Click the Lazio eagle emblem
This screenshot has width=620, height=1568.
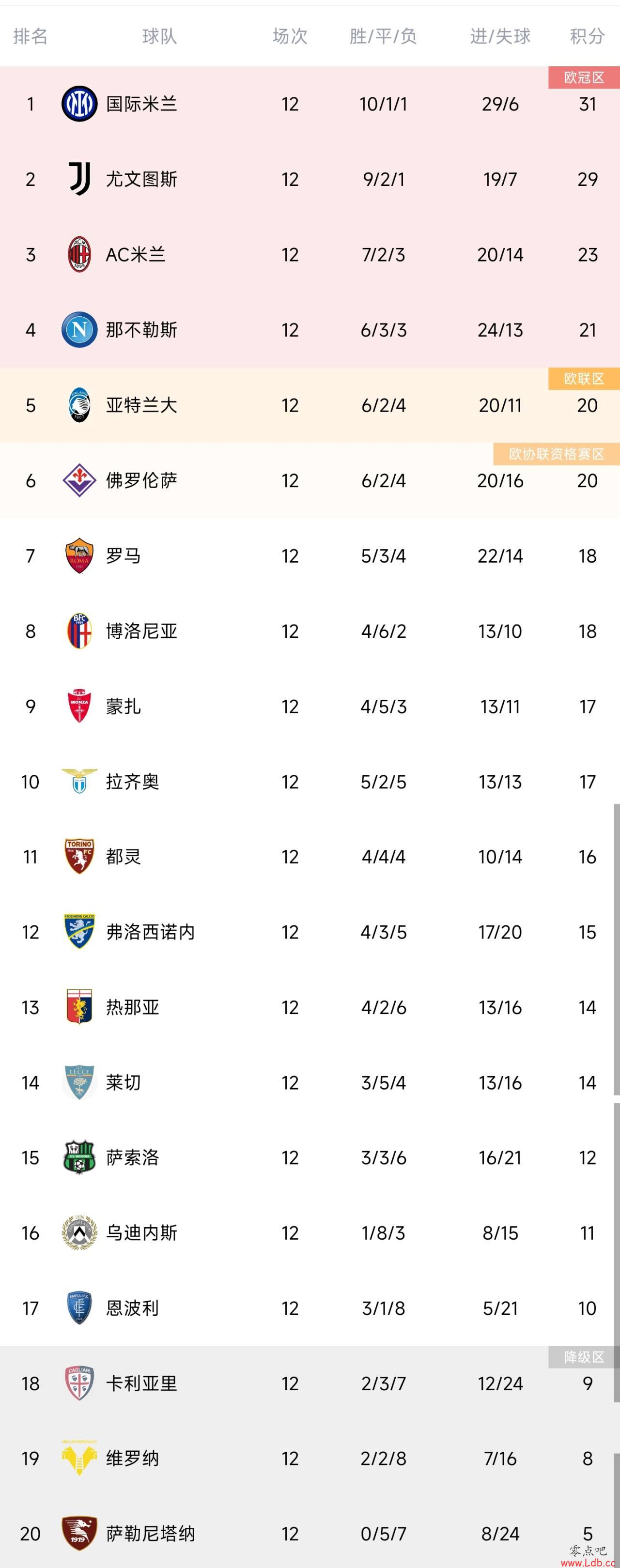tap(79, 781)
